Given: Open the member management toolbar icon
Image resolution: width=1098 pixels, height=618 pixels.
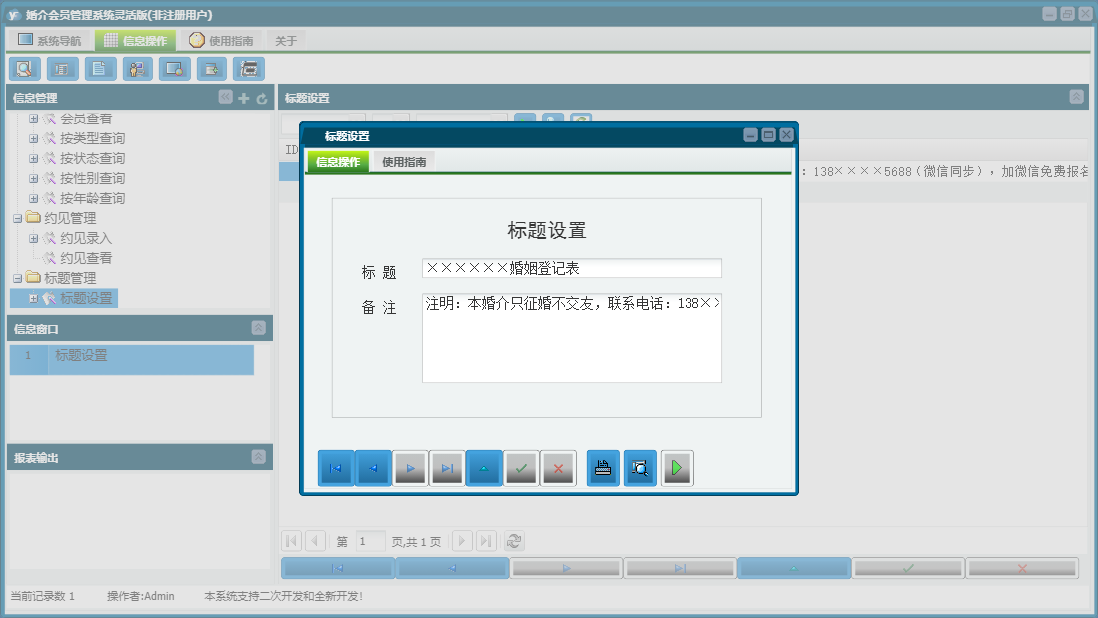Looking at the screenshot, I should click(137, 68).
